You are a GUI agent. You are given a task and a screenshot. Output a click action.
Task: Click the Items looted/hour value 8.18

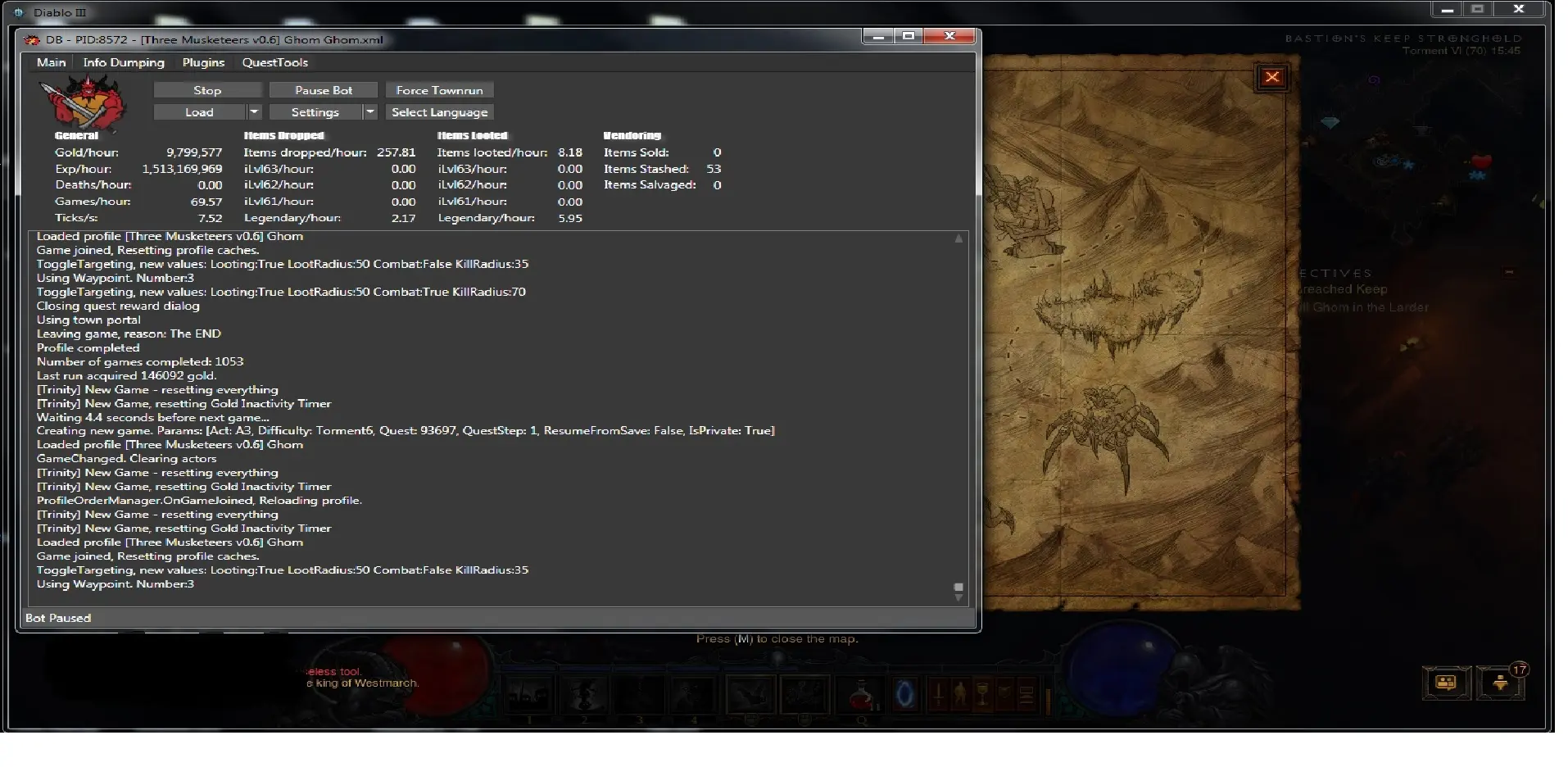570,152
